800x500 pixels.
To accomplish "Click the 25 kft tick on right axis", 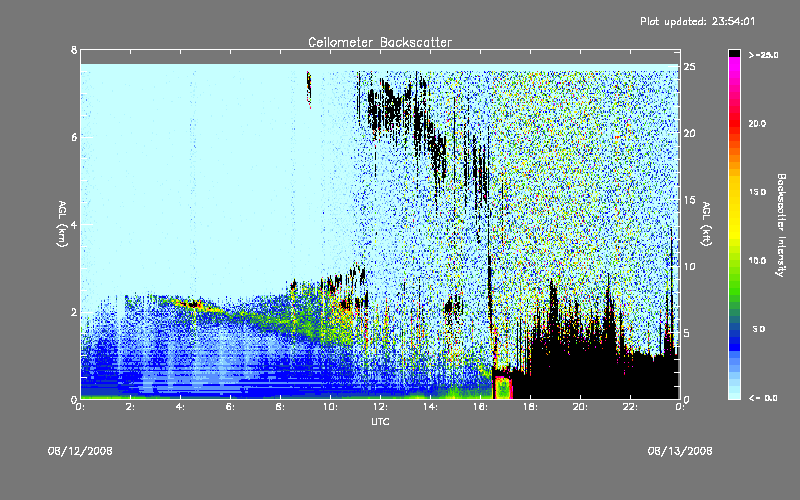I will point(689,67).
